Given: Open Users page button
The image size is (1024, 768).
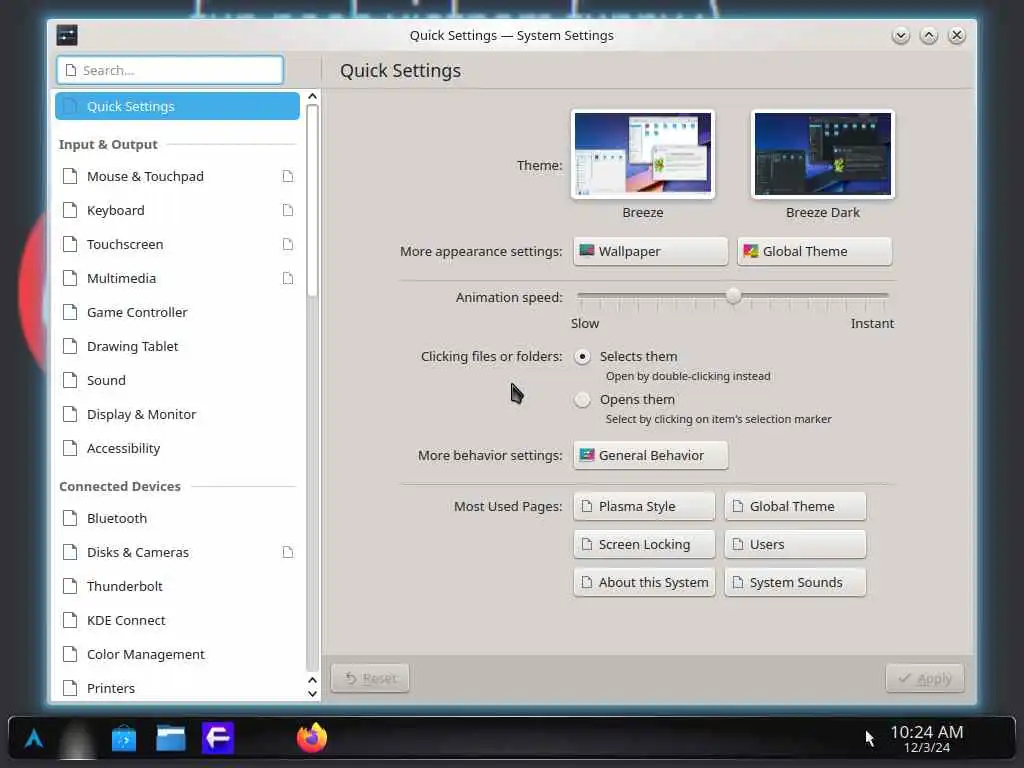Looking at the screenshot, I should [795, 544].
